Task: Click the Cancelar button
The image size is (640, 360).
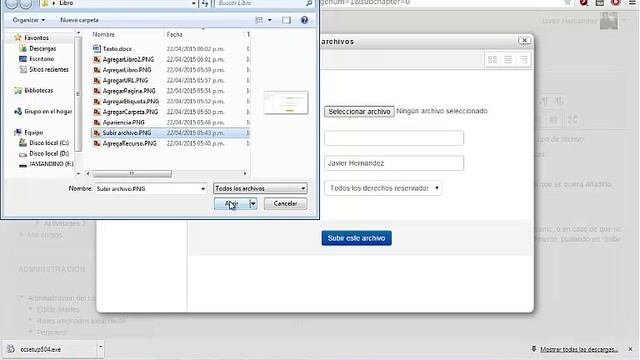Action: coord(285,203)
